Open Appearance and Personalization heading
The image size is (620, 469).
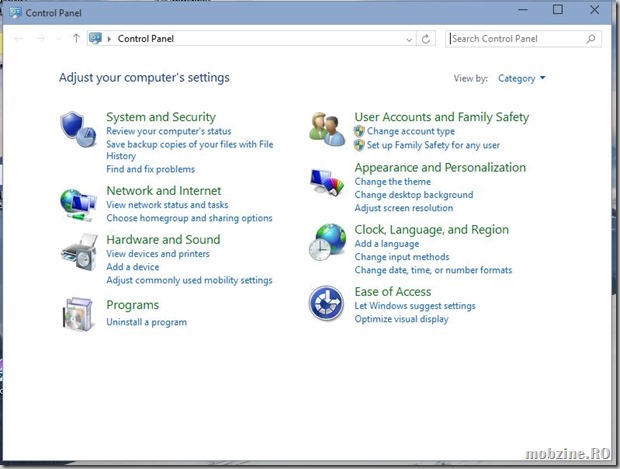(440, 168)
